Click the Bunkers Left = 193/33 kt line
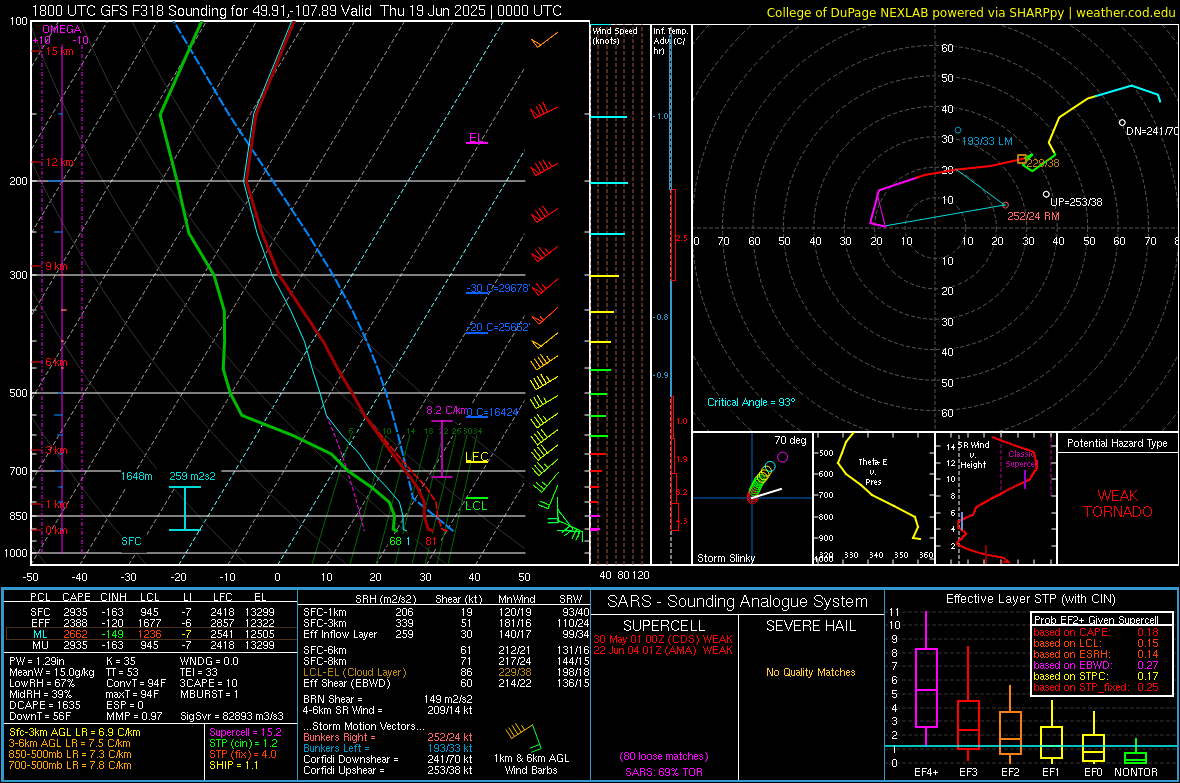The image size is (1180, 783). coord(388,748)
